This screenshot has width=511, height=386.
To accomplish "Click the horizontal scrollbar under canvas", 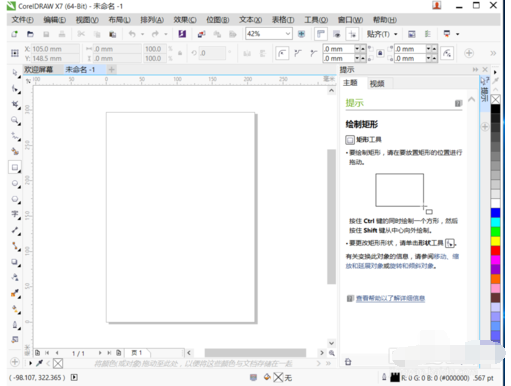I will [255, 353].
